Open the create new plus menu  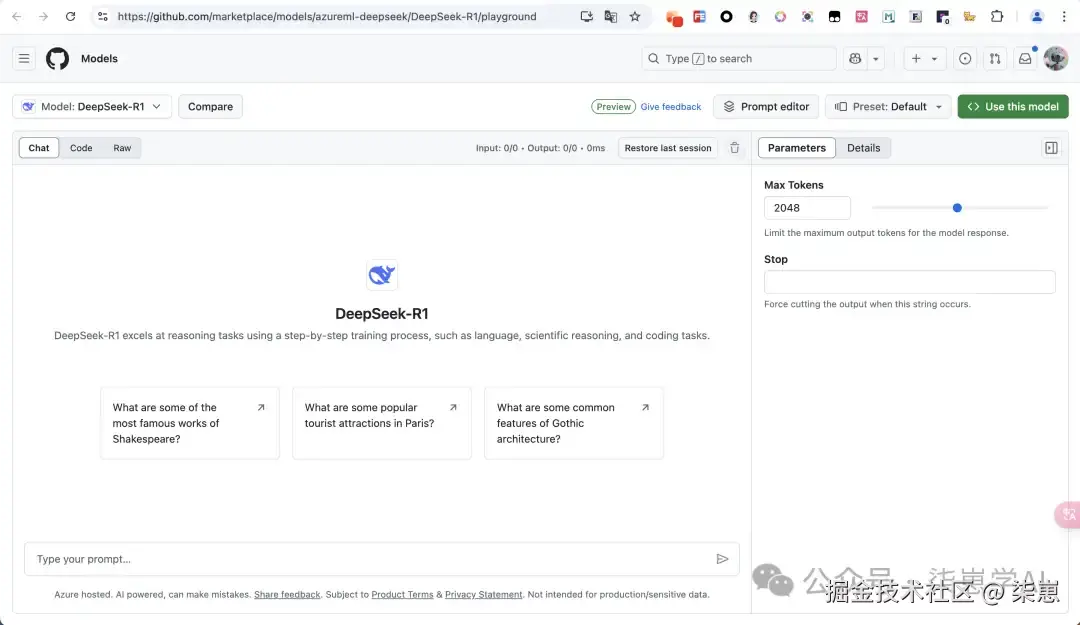pyautogui.click(x=924, y=59)
